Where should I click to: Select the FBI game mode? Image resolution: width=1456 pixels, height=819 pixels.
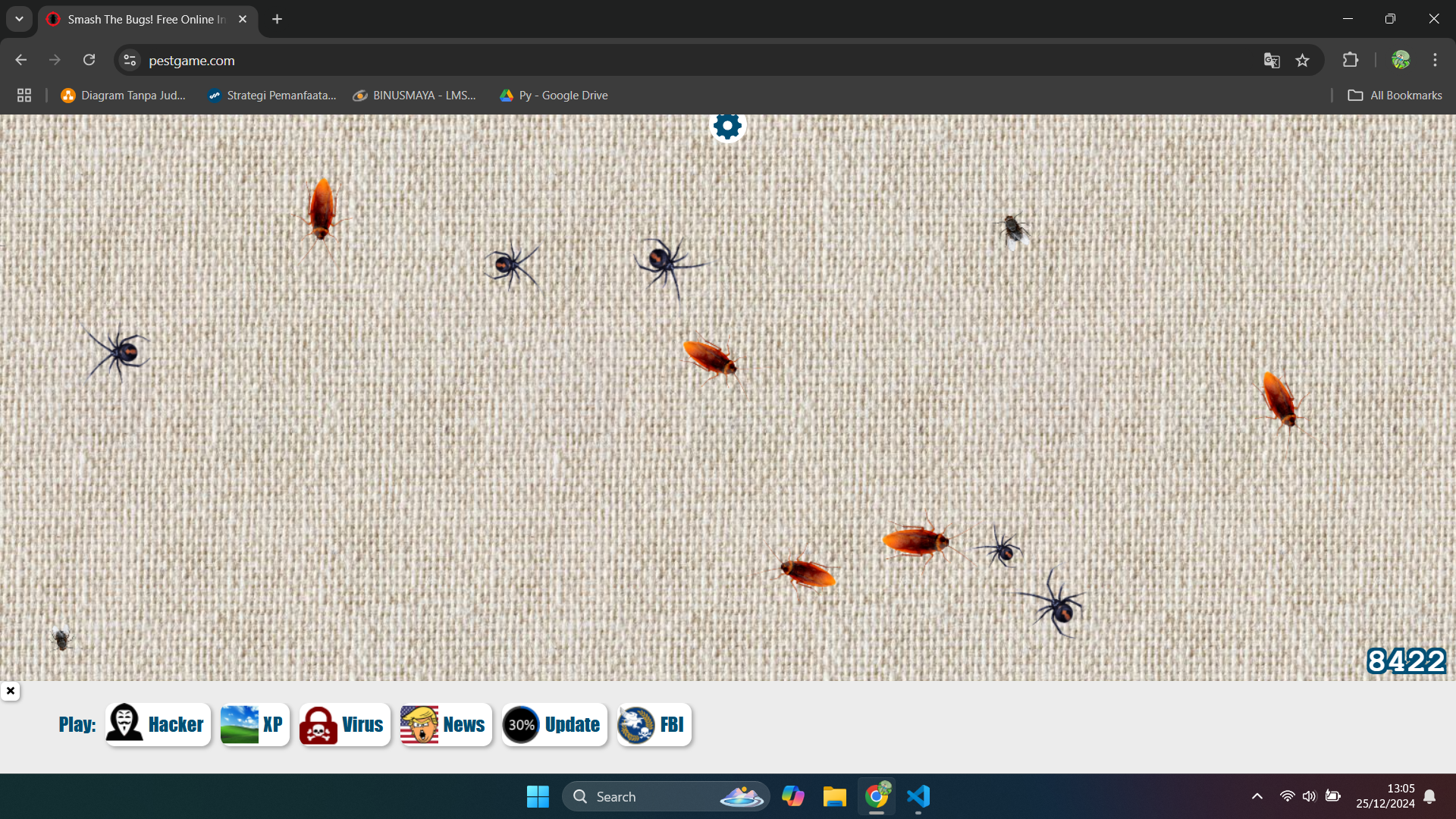(x=652, y=724)
